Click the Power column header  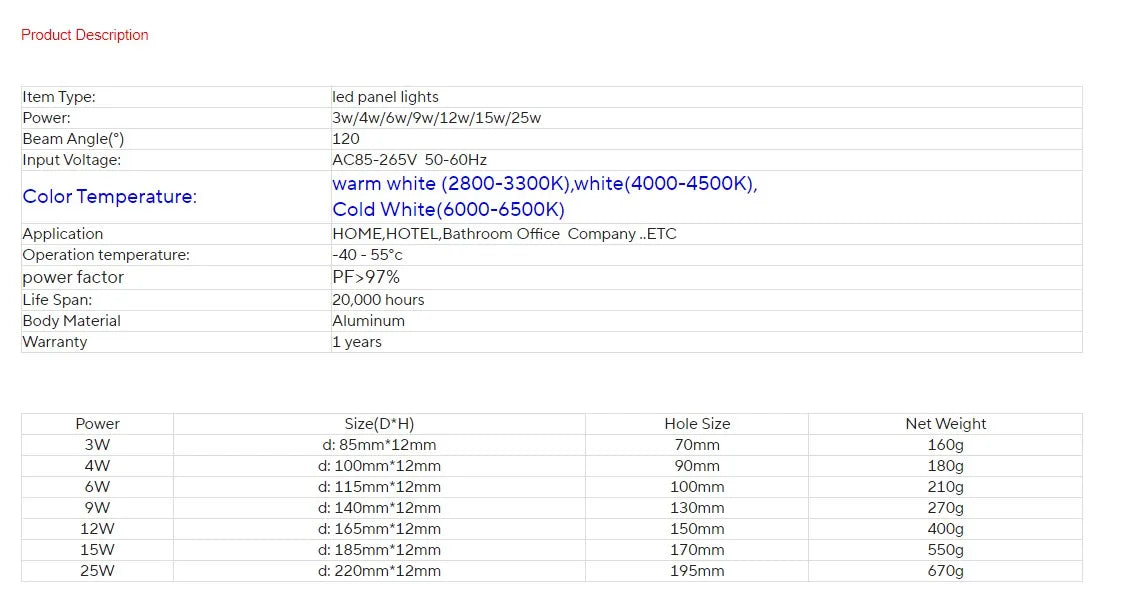(96, 423)
